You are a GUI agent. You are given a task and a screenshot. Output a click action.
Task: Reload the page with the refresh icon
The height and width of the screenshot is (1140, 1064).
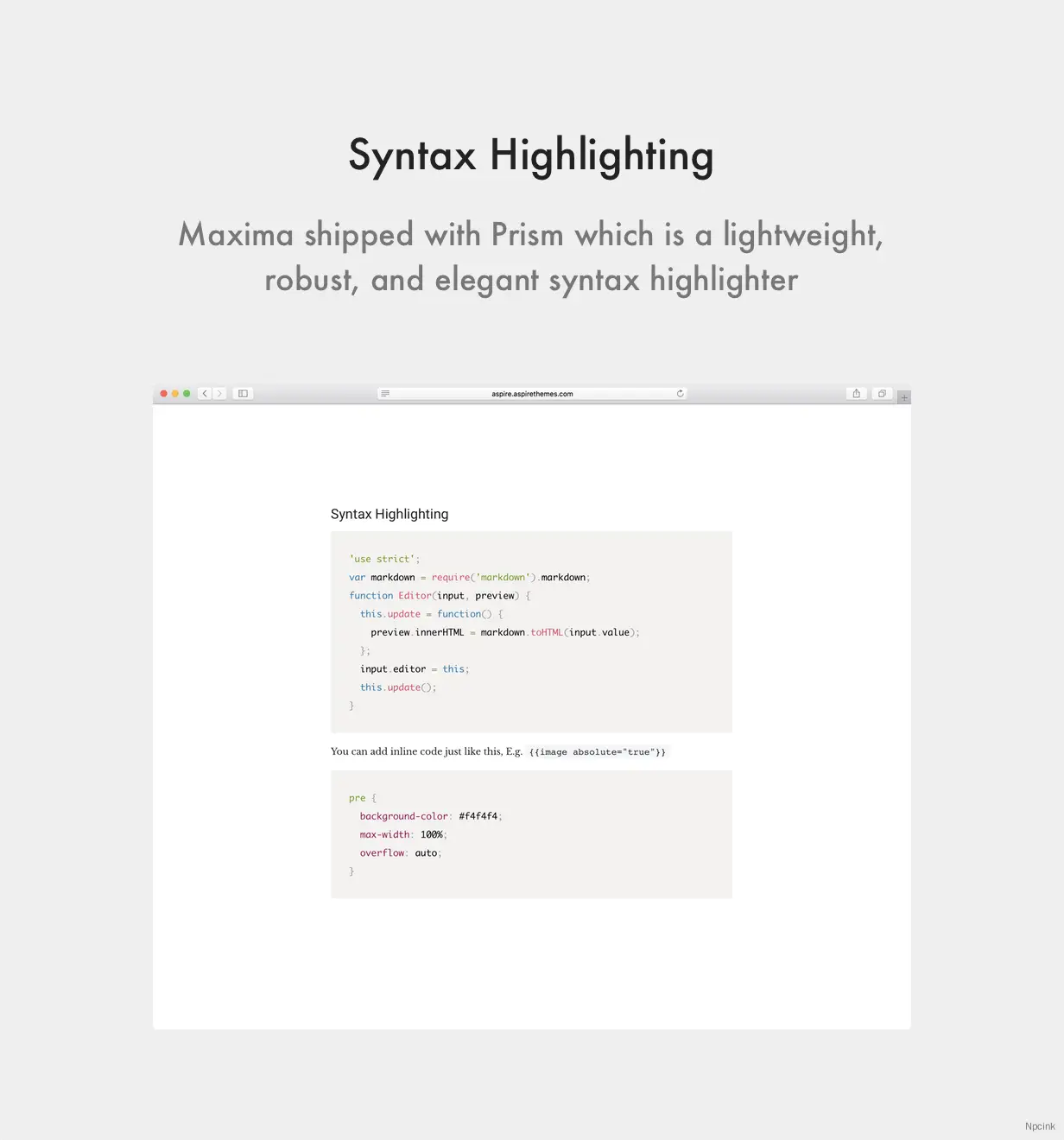pos(681,394)
